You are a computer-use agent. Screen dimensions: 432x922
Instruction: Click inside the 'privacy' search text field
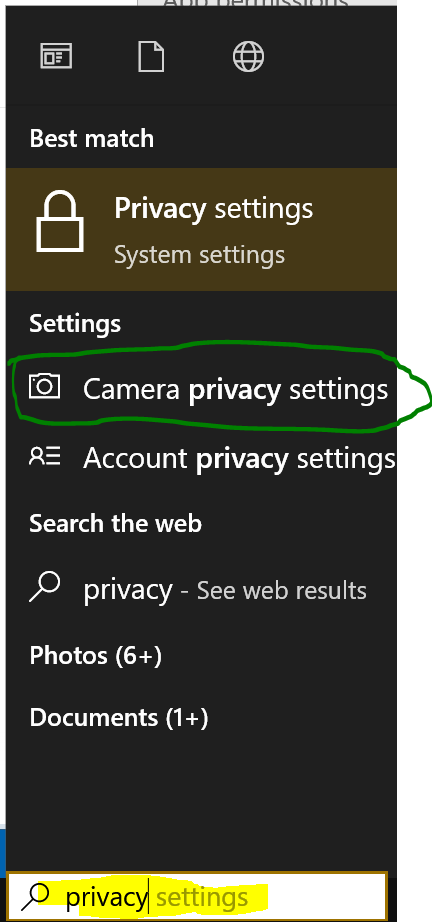click(197, 897)
